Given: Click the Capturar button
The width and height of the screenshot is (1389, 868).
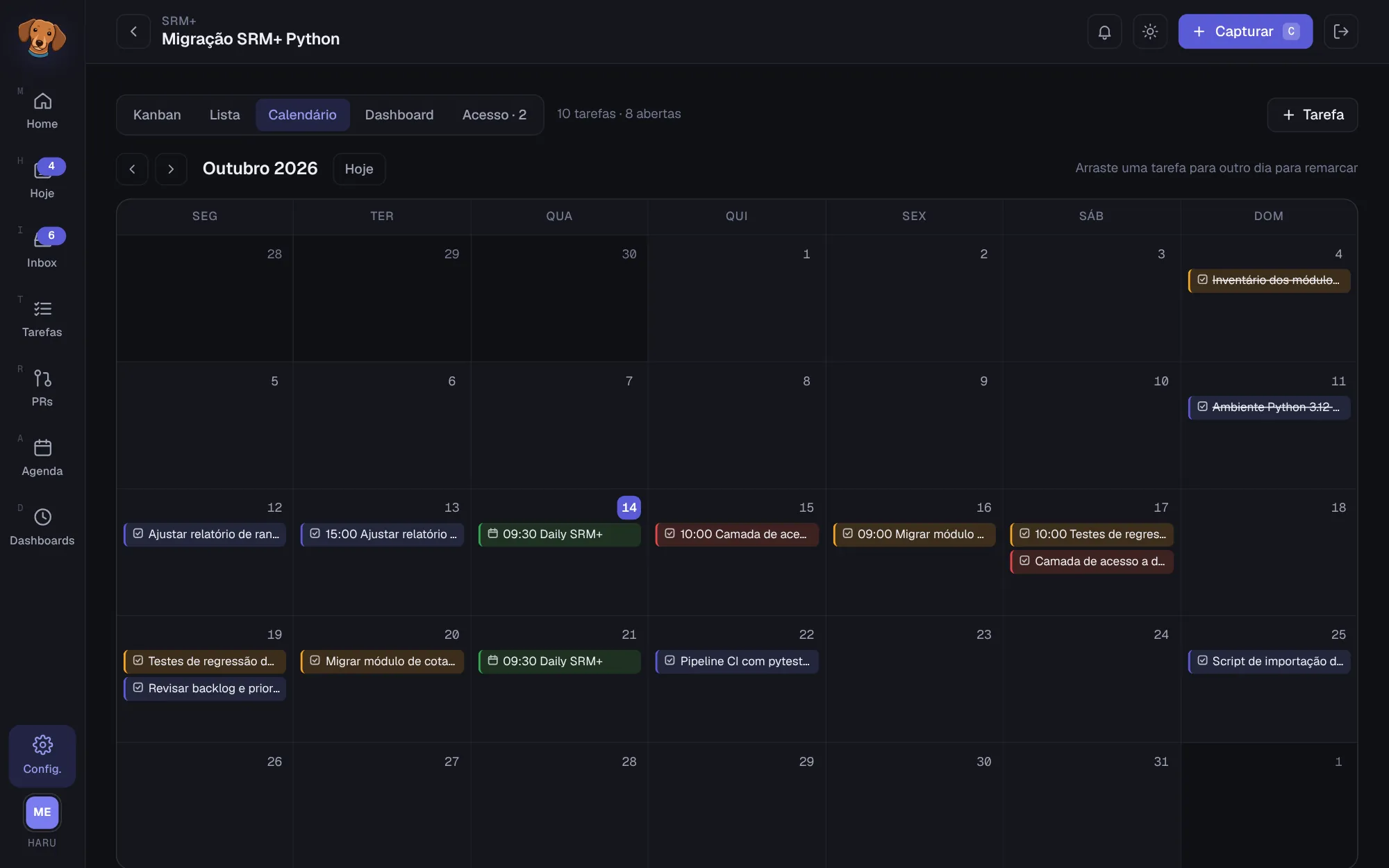Looking at the screenshot, I should (1245, 32).
